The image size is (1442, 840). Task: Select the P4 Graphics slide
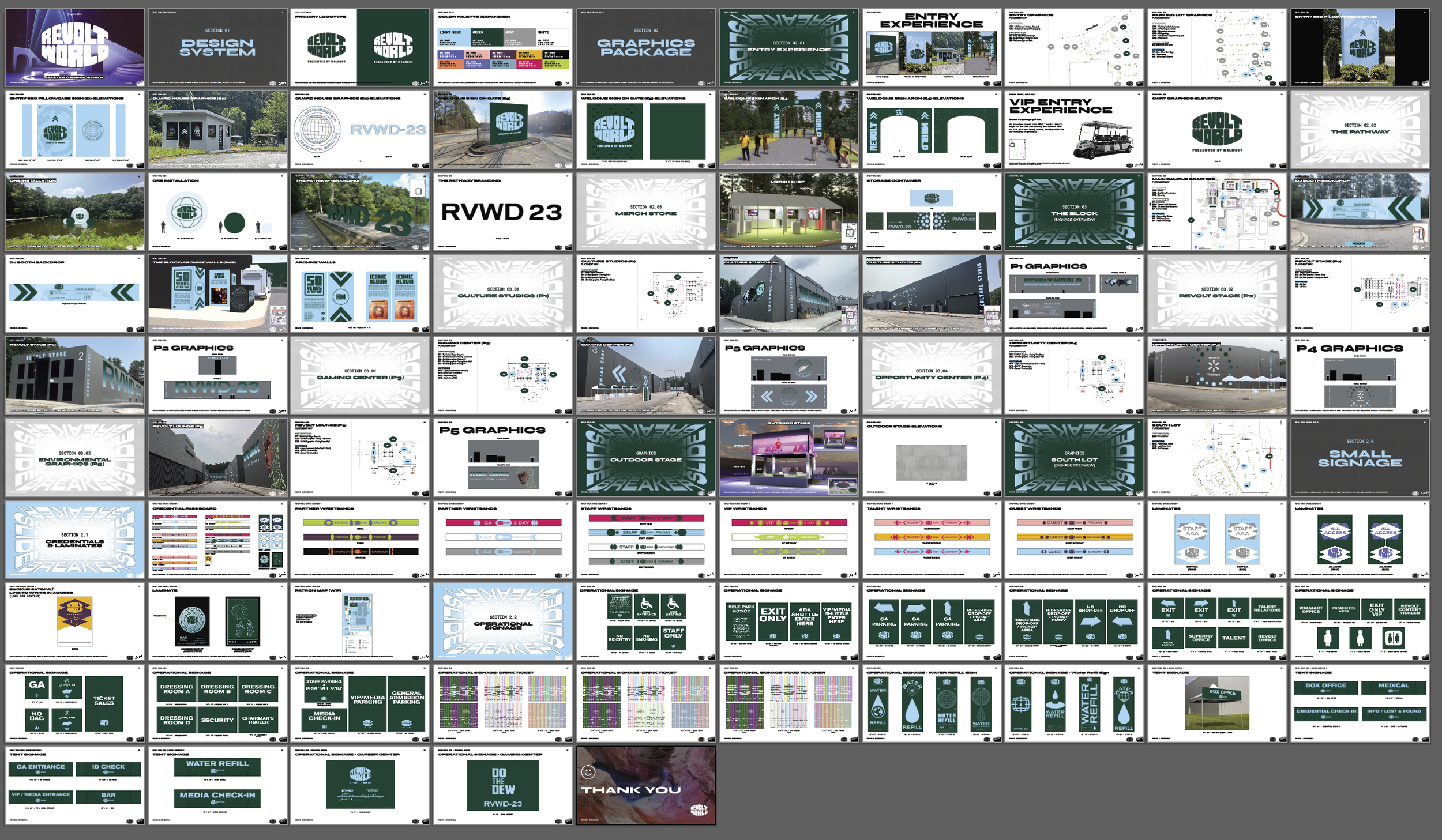tap(1360, 376)
